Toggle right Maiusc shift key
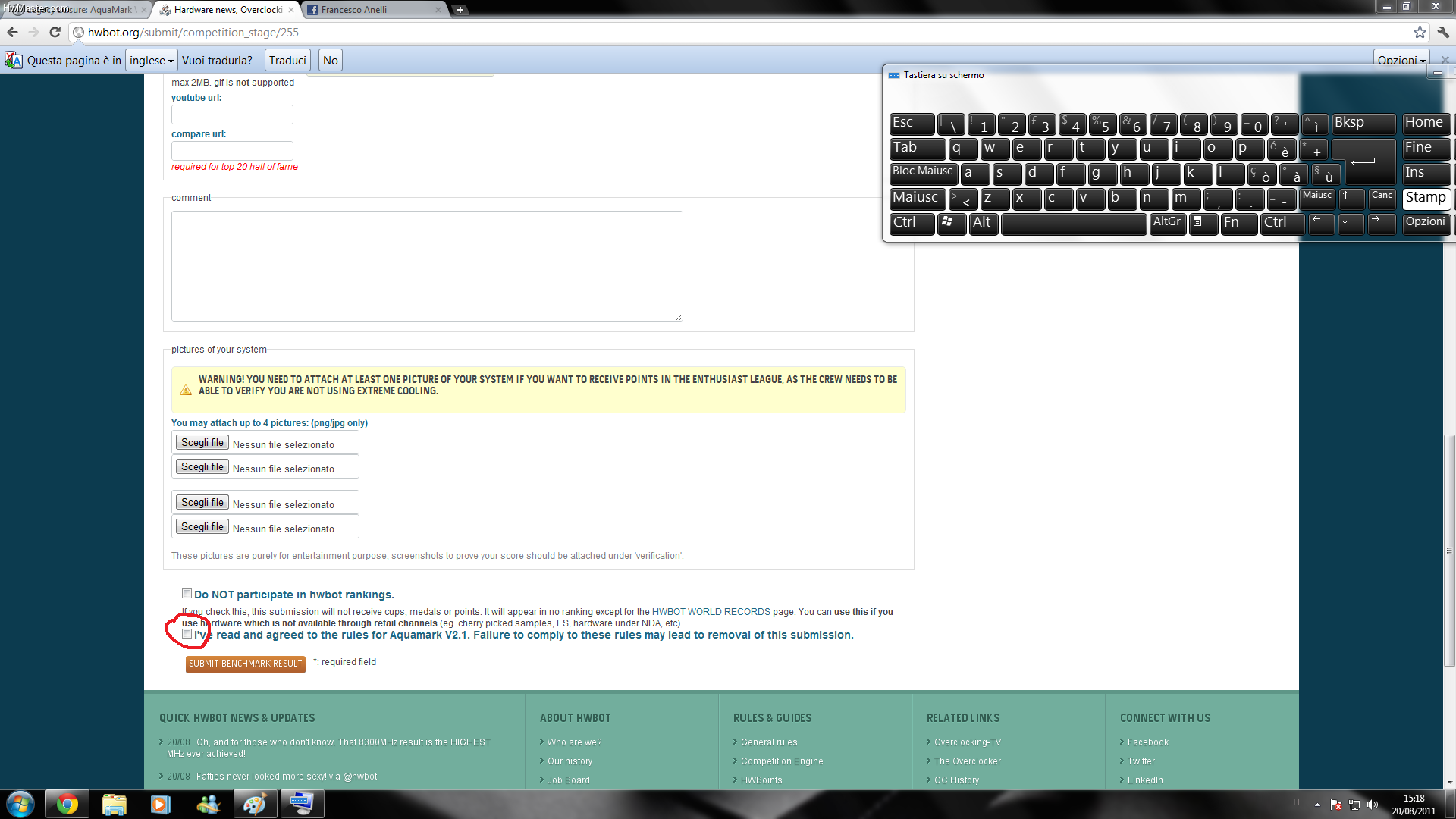1456x819 pixels. tap(1317, 199)
